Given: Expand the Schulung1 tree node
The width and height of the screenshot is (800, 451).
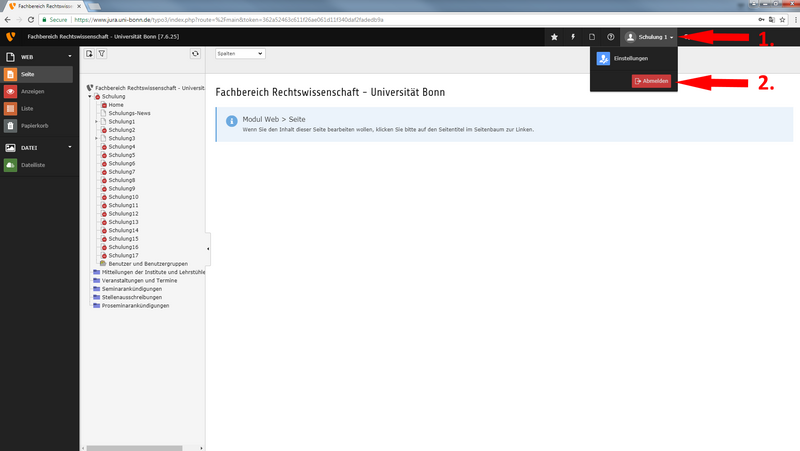Looking at the screenshot, I should tap(96, 121).
